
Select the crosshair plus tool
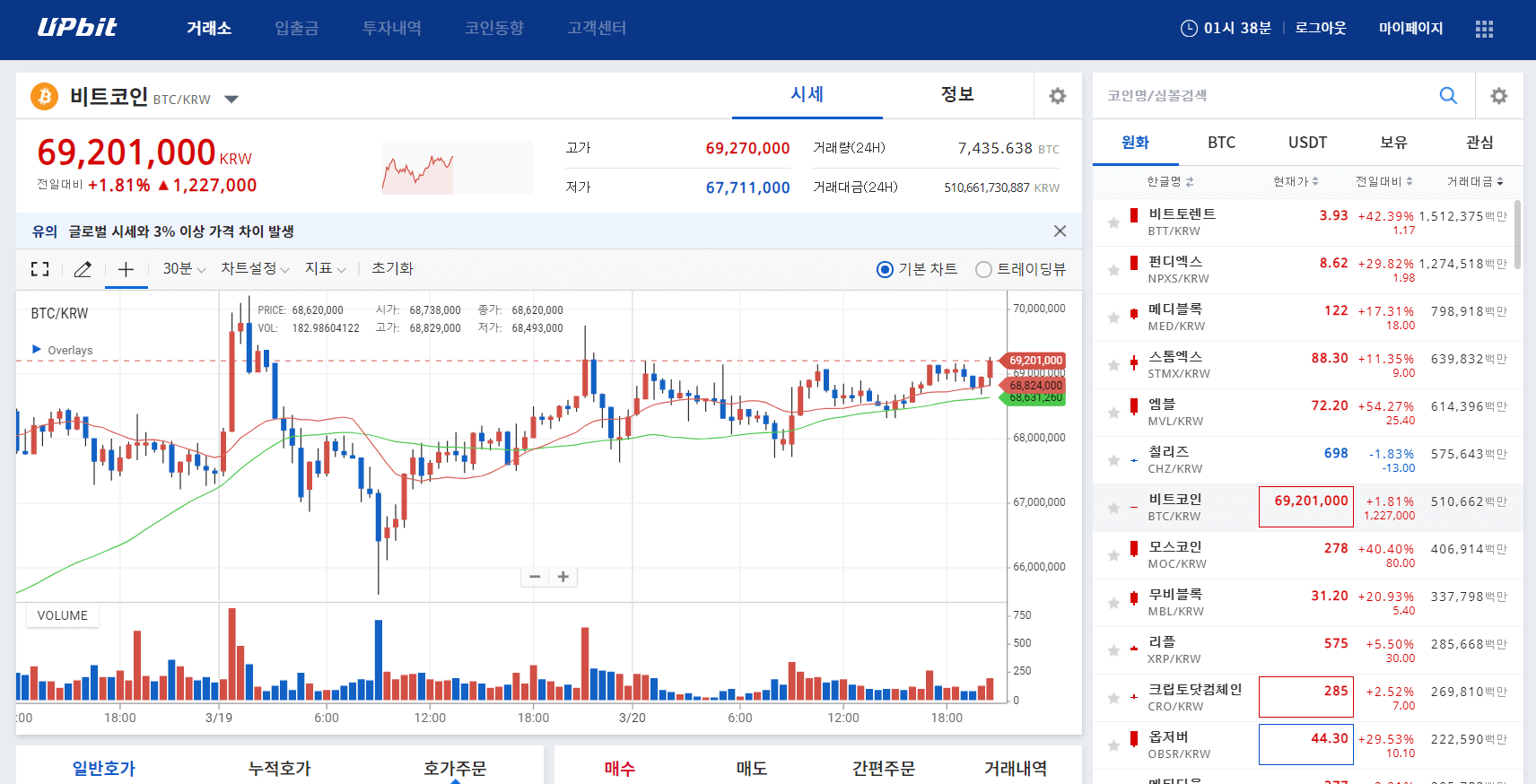point(126,269)
